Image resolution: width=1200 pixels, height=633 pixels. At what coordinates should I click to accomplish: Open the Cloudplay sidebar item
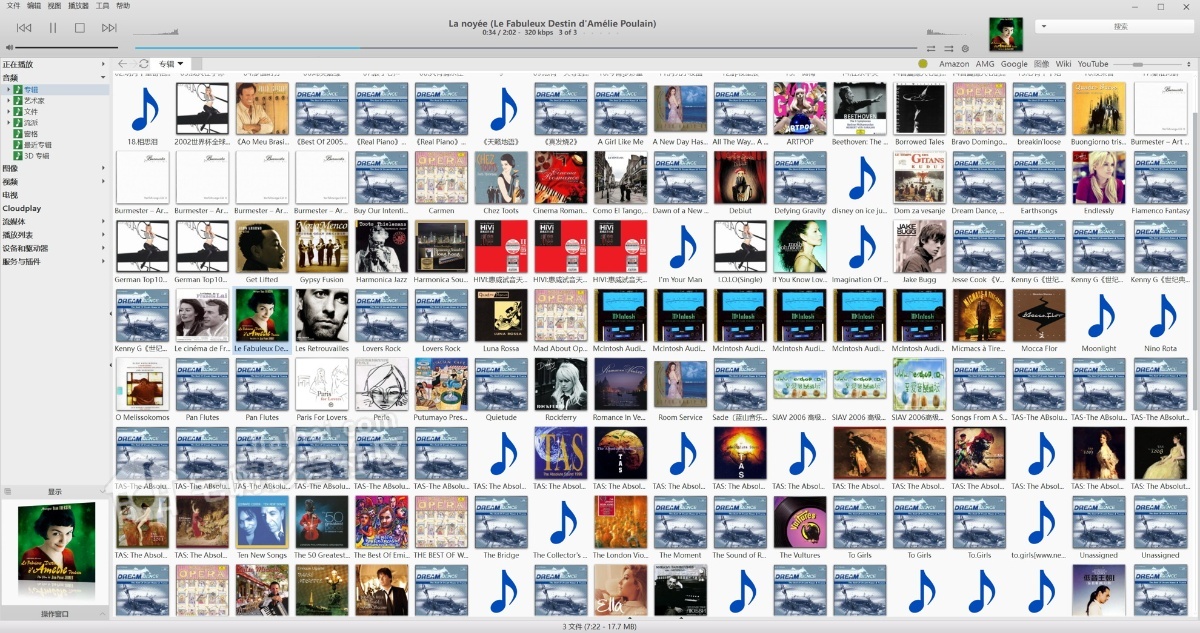[22, 208]
